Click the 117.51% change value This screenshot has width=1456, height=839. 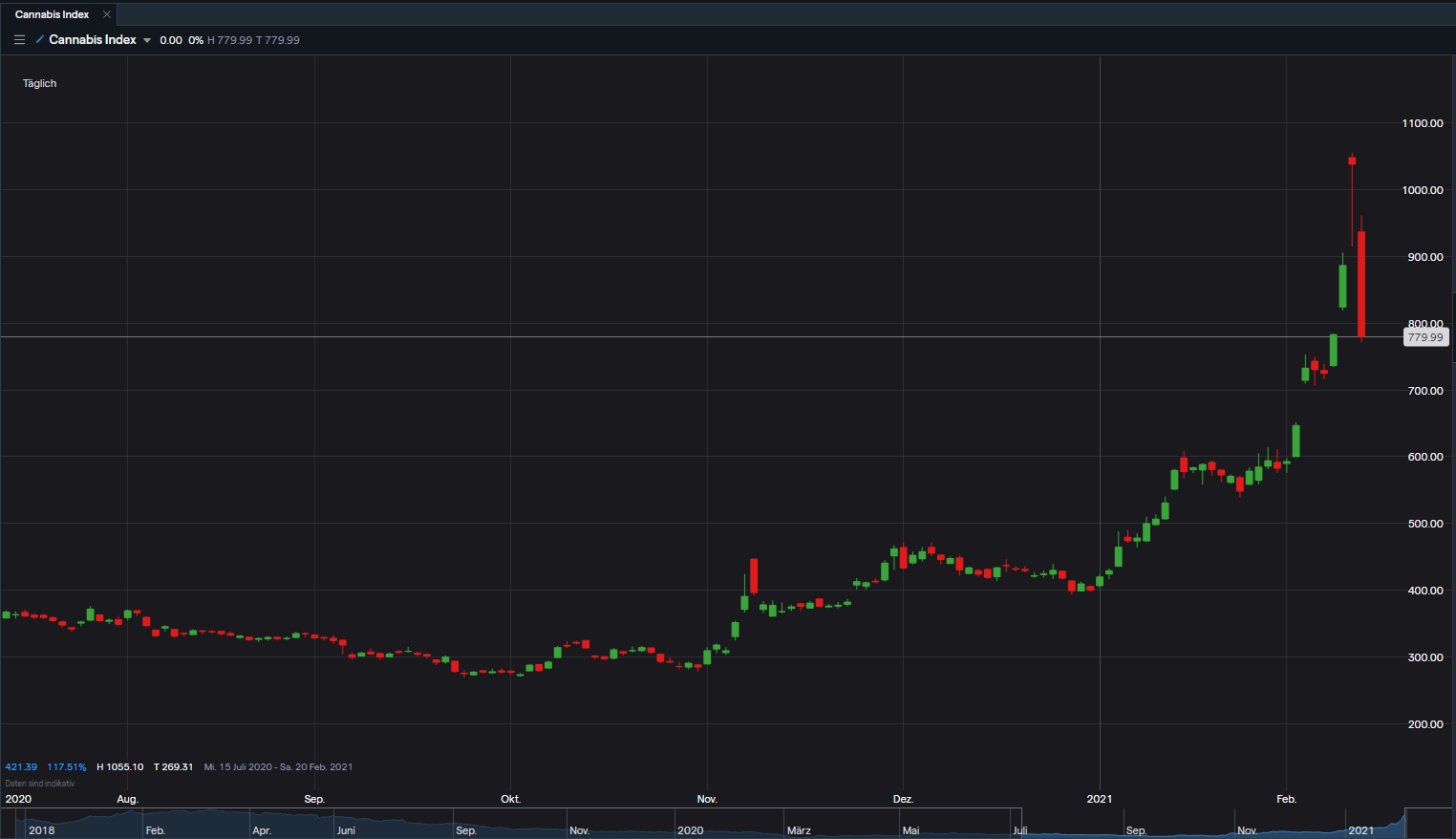[67, 767]
